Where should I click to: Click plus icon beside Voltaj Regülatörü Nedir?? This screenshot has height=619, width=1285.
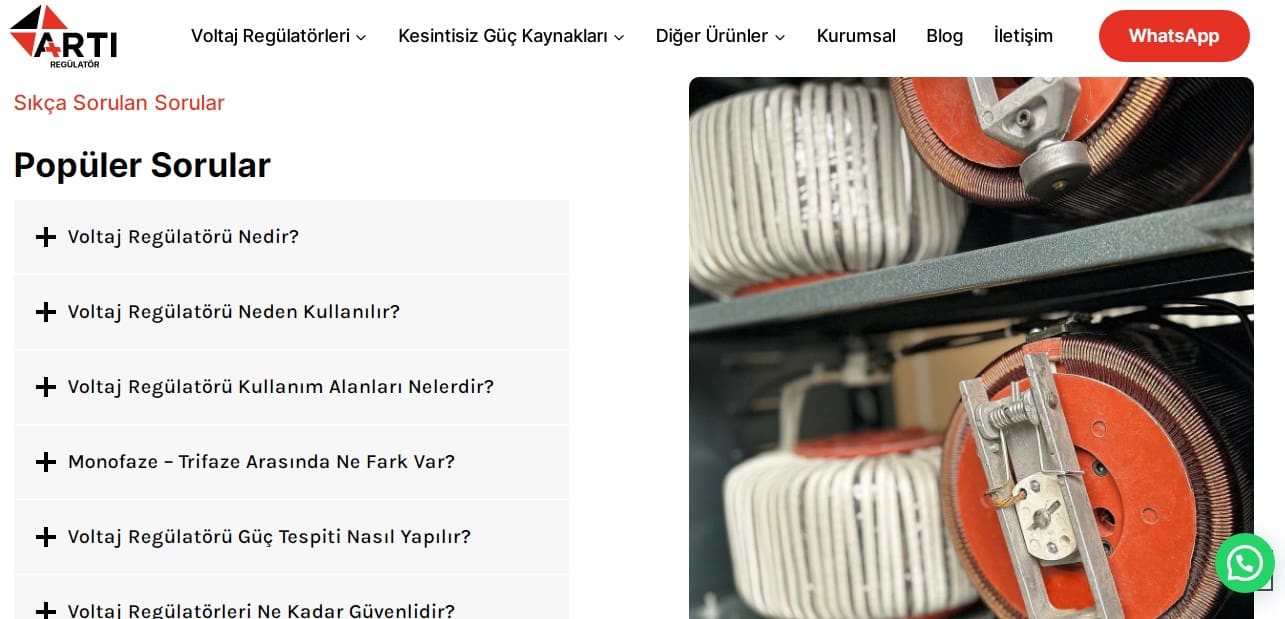click(x=46, y=237)
